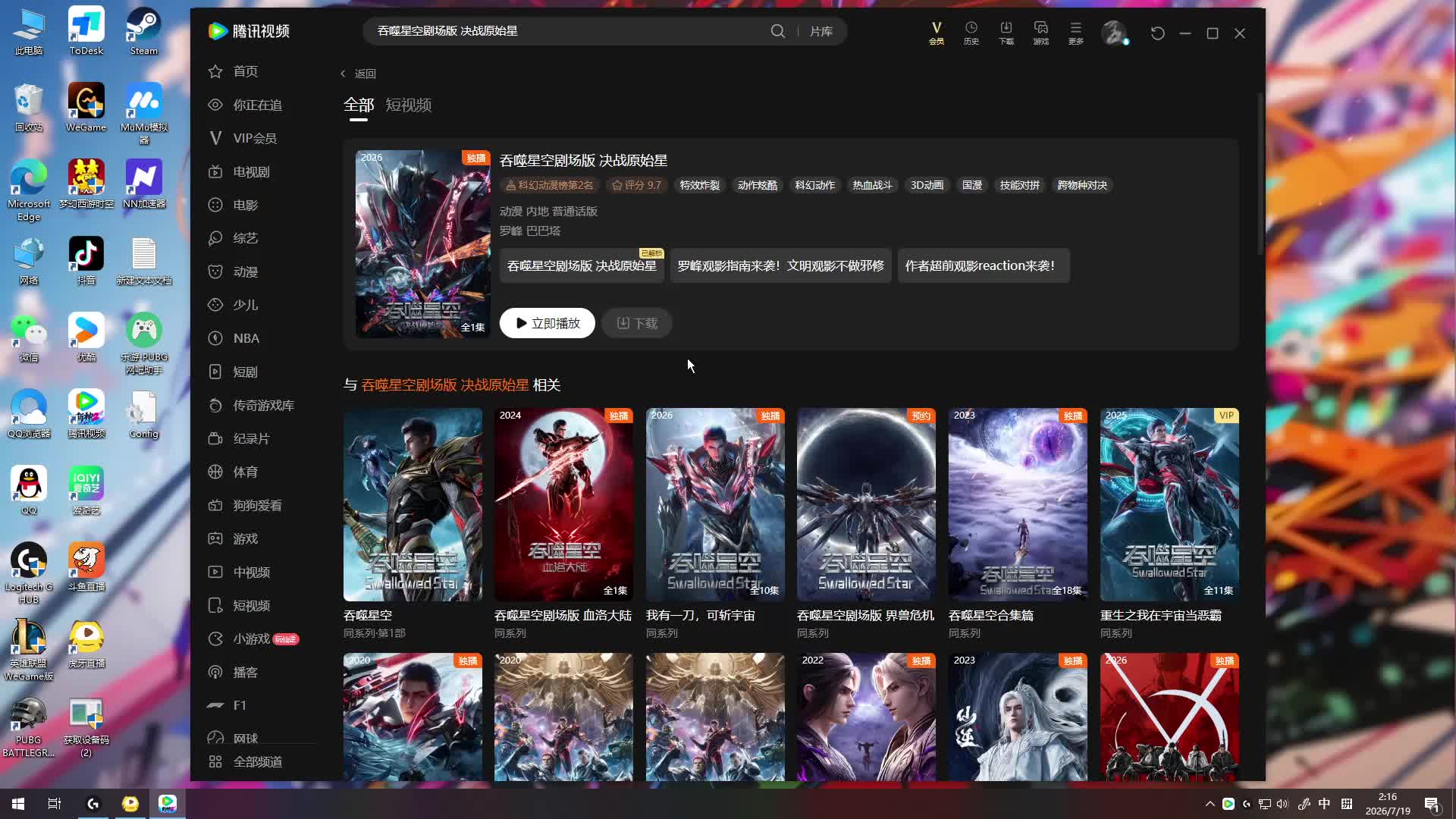
Task: Switch to the 短视频 results tab
Action: pyautogui.click(x=408, y=105)
